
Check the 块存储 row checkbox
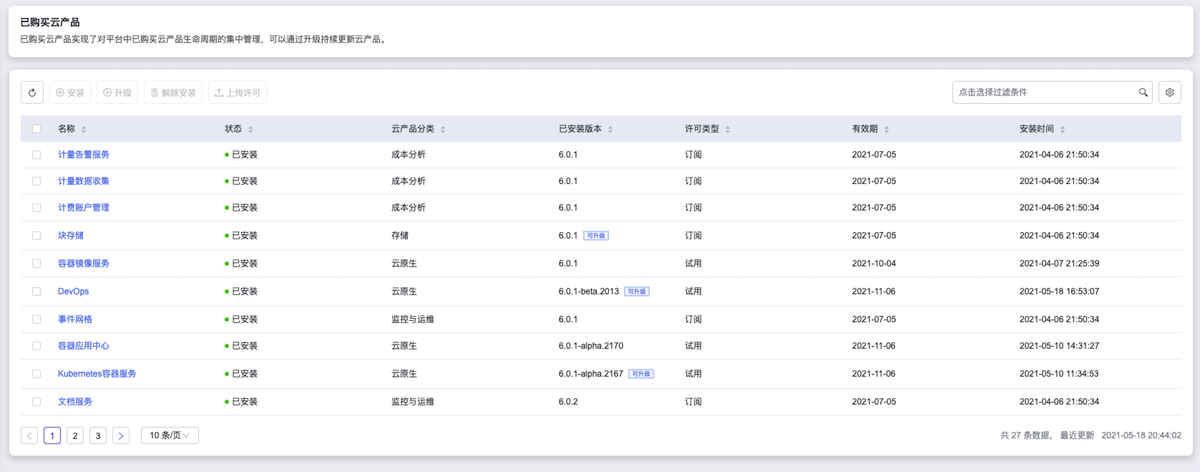tap(37, 236)
